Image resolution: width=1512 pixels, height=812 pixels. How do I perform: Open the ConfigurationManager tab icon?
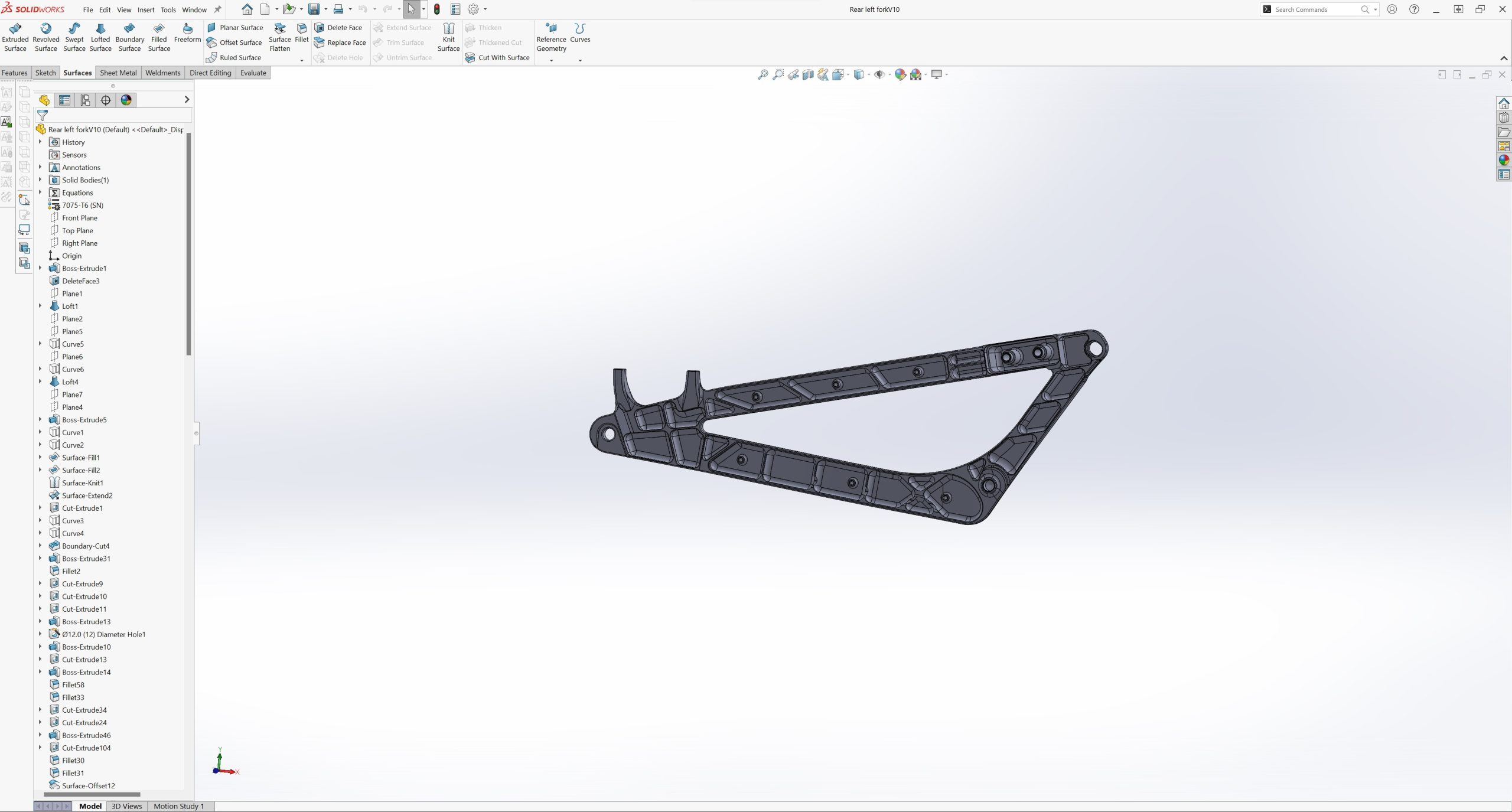point(85,100)
